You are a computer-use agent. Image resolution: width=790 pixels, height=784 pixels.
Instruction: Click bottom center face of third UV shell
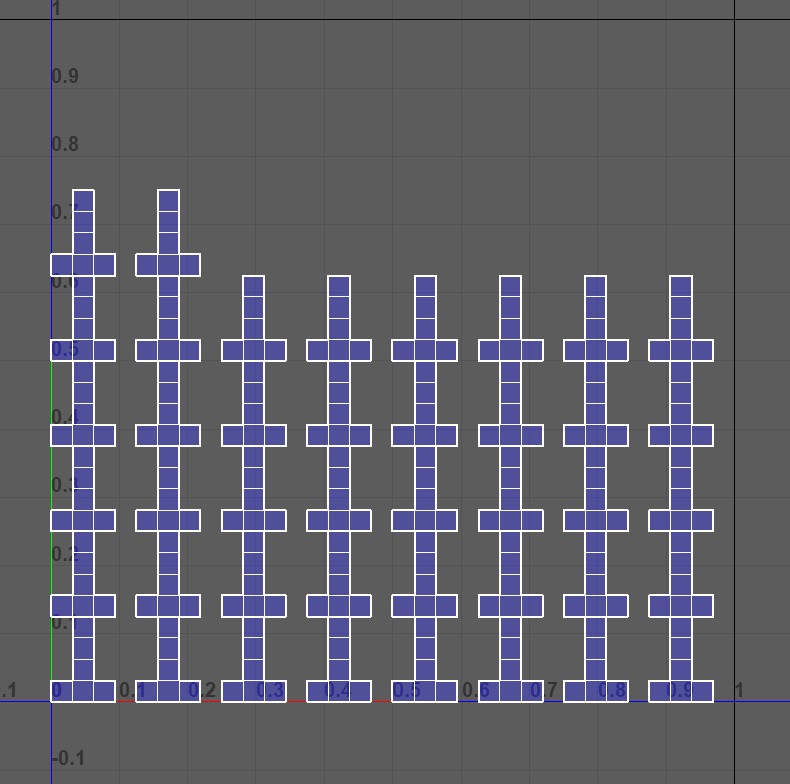click(x=253, y=691)
